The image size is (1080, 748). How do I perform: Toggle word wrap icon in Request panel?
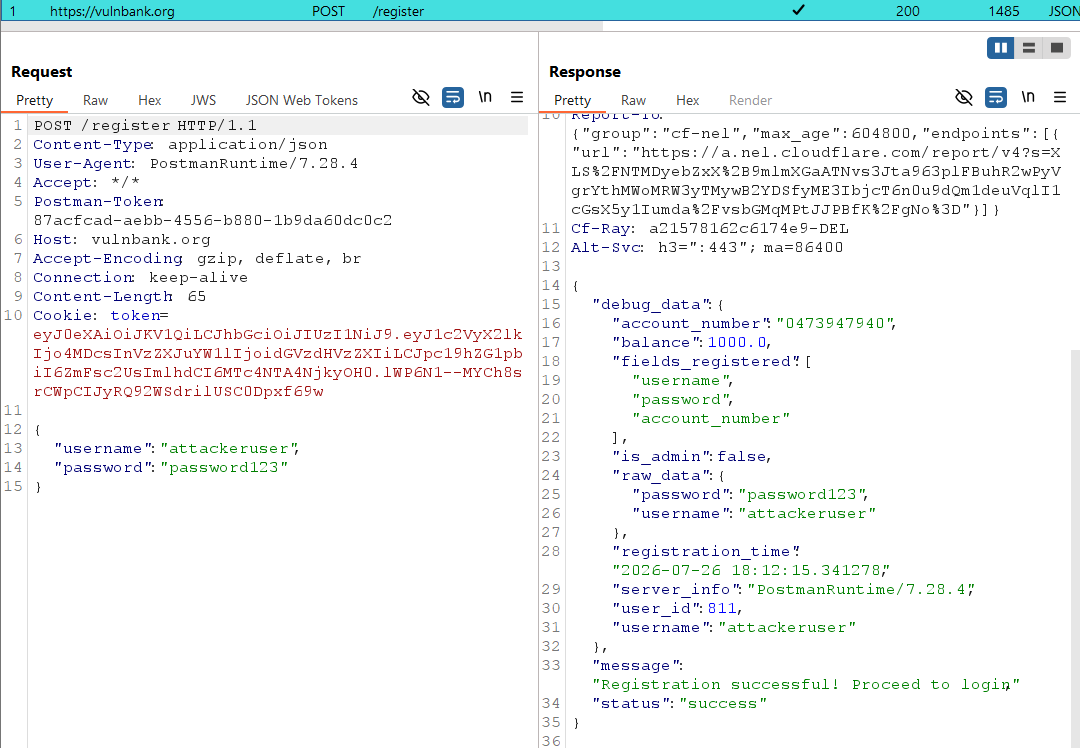(453, 97)
